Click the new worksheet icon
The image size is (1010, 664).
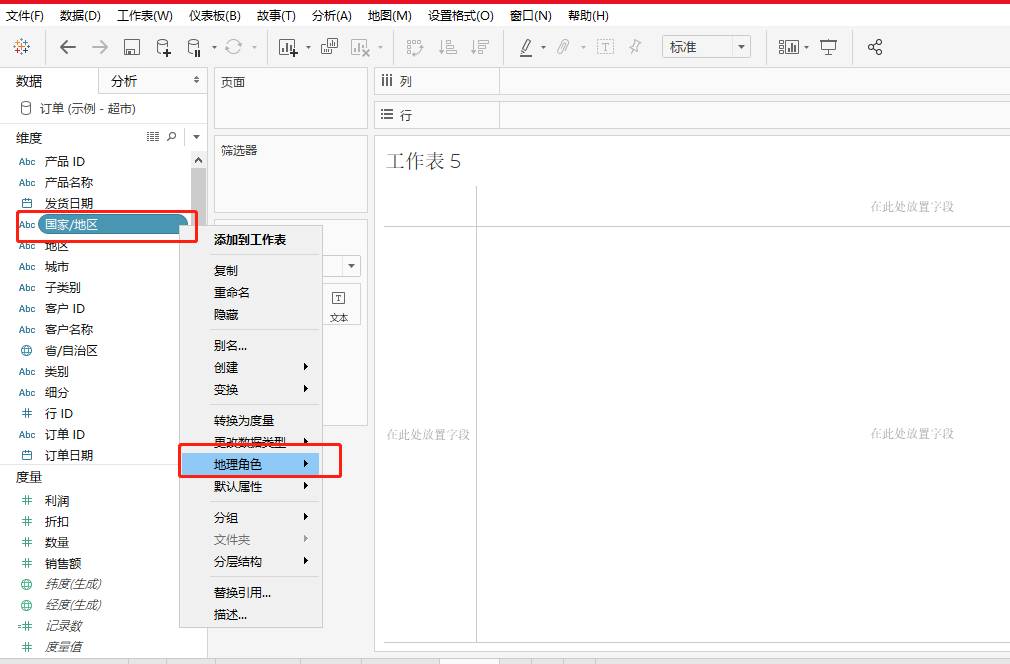(x=288, y=47)
